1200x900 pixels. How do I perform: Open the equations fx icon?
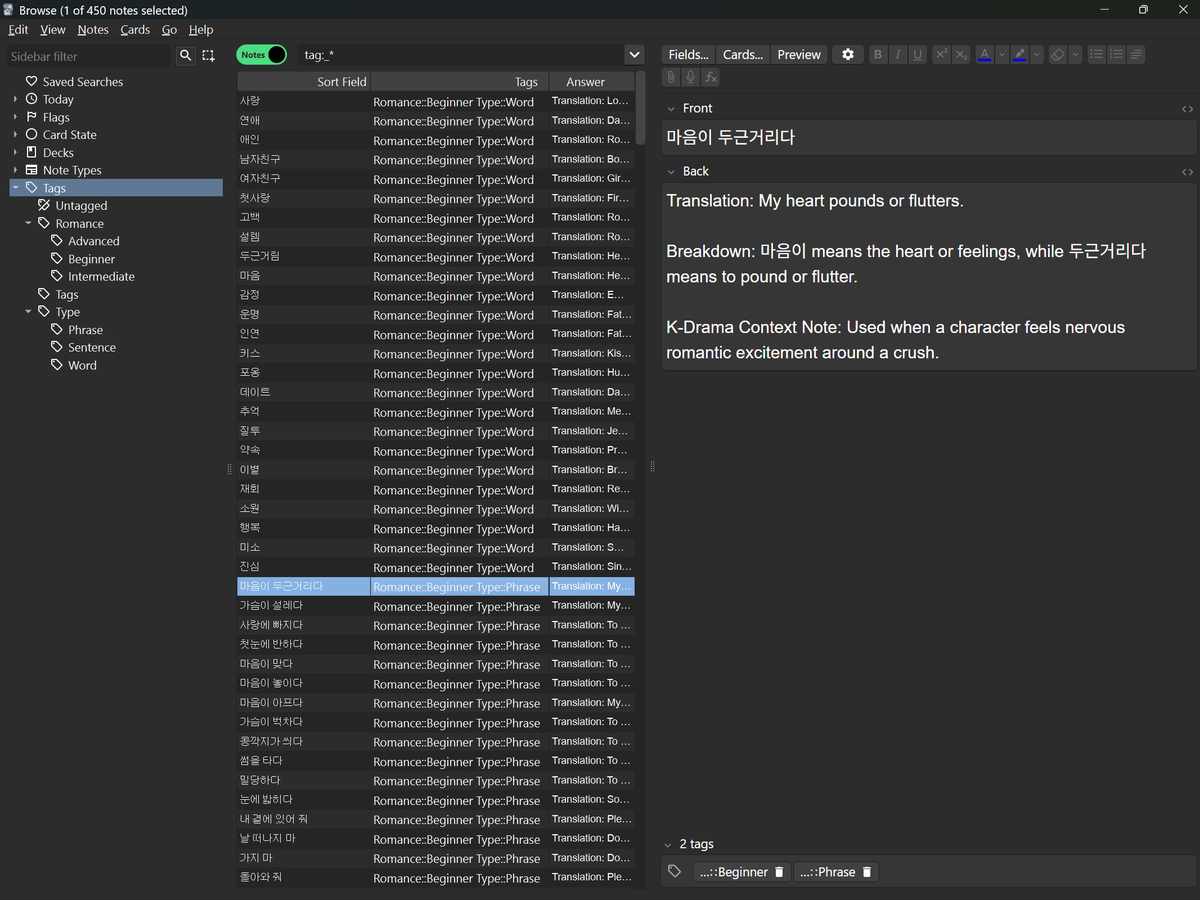point(711,77)
